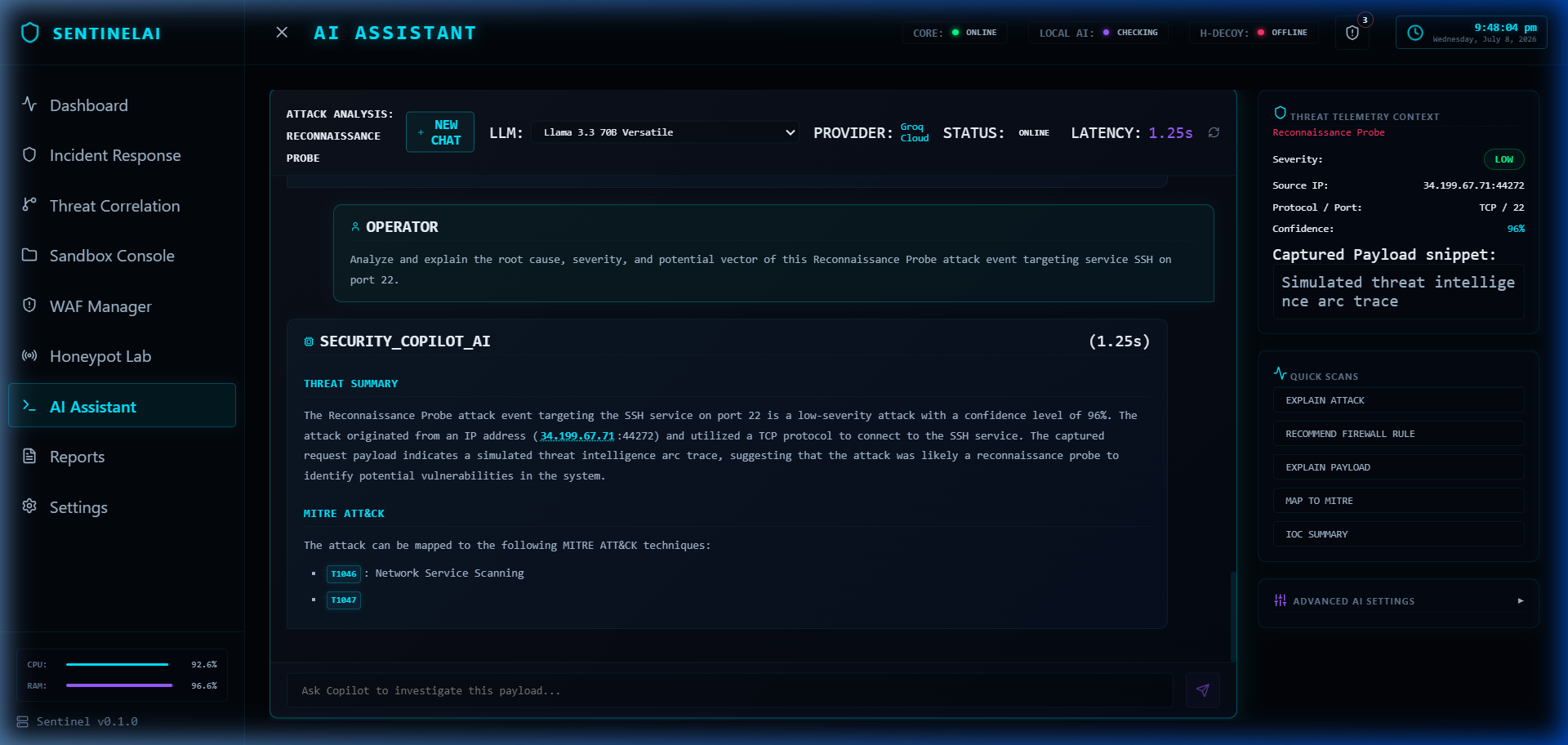
Task: Run the Explain Attack quick scan
Action: (1398, 400)
